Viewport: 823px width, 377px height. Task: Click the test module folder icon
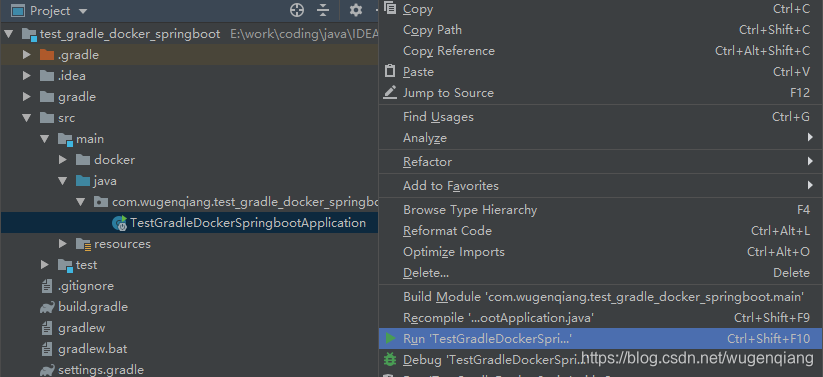coord(65,265)
